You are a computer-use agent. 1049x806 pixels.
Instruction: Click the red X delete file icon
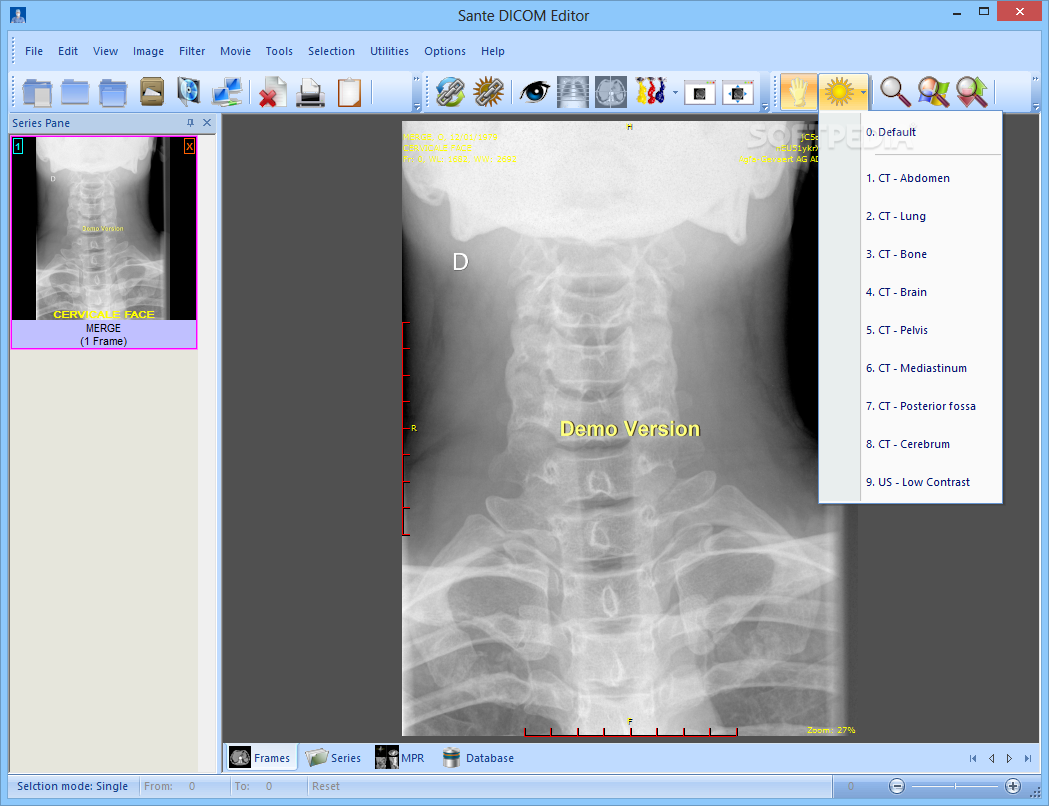pos(272,92)
